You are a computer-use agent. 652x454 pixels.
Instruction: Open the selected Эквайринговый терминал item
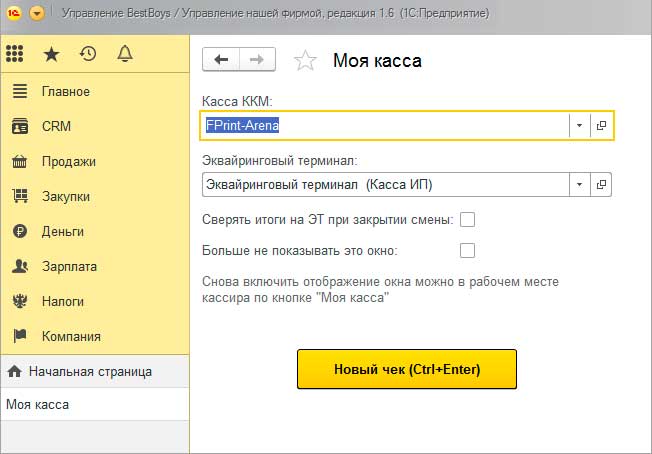tap(601, 184)
